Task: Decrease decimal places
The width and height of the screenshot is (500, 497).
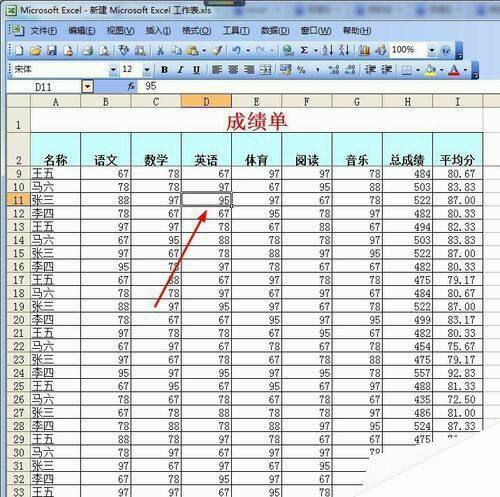Action: (x=350, y=70)
